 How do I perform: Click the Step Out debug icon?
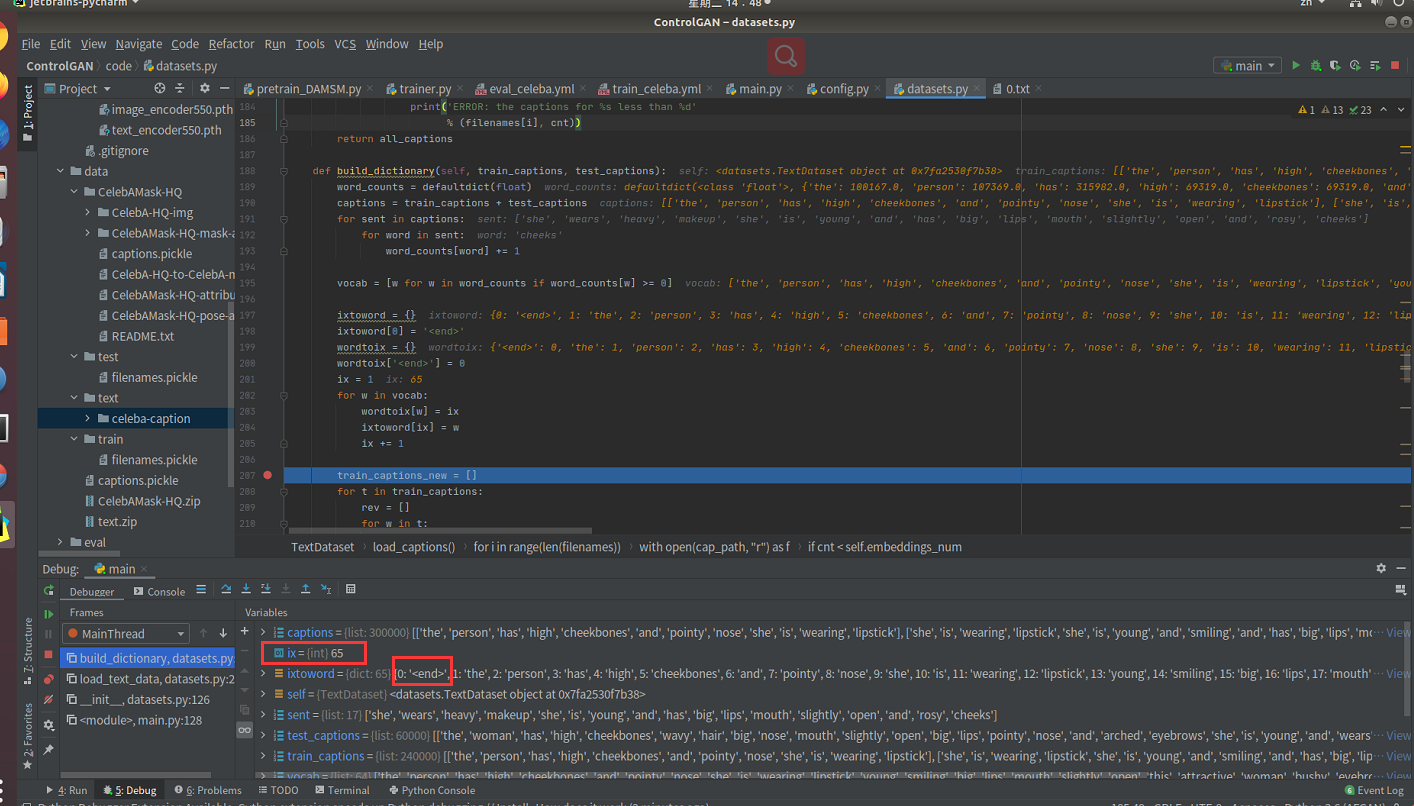point(306,589)
